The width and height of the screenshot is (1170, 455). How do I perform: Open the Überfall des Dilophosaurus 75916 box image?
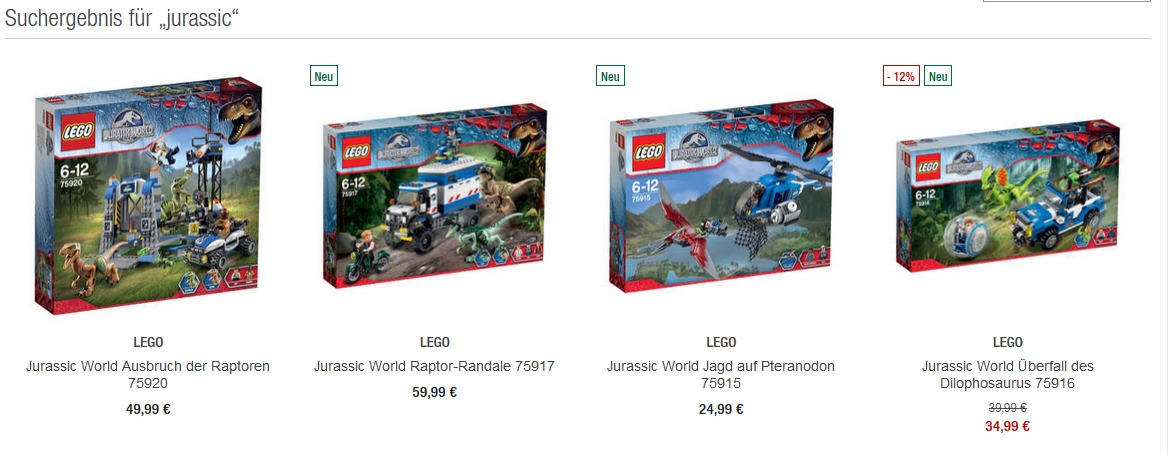pyautogui.click(x=1007, y=196)
